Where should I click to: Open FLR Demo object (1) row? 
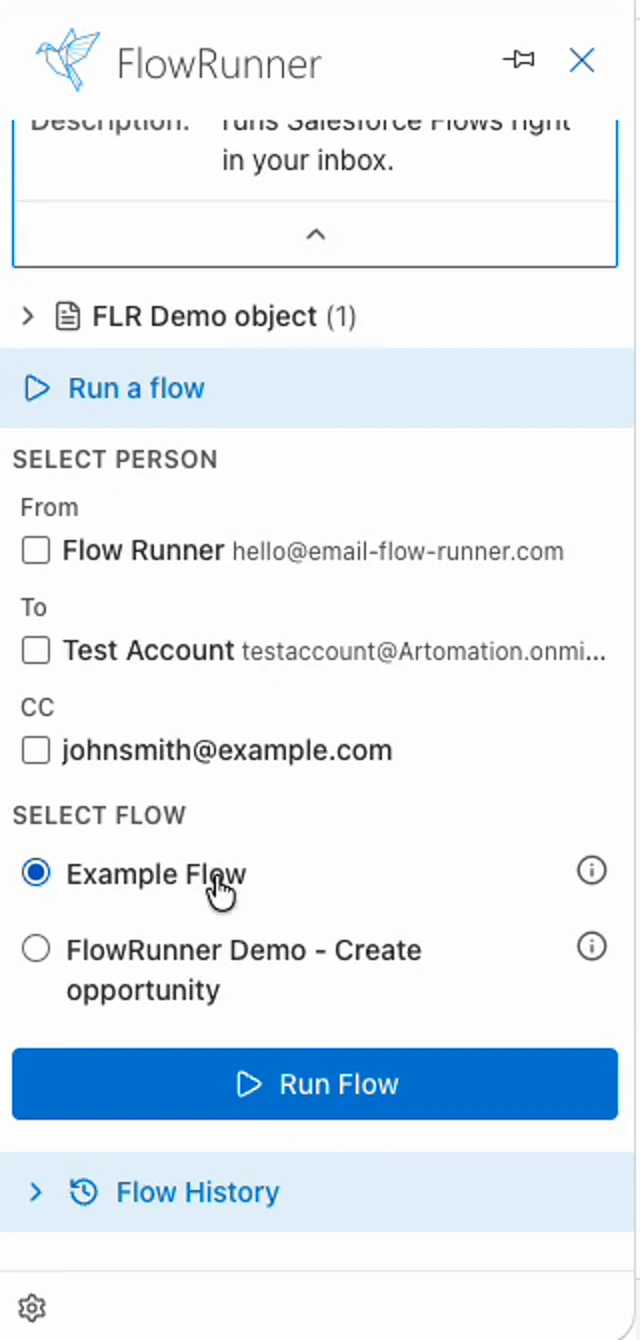tap(315, 317)
